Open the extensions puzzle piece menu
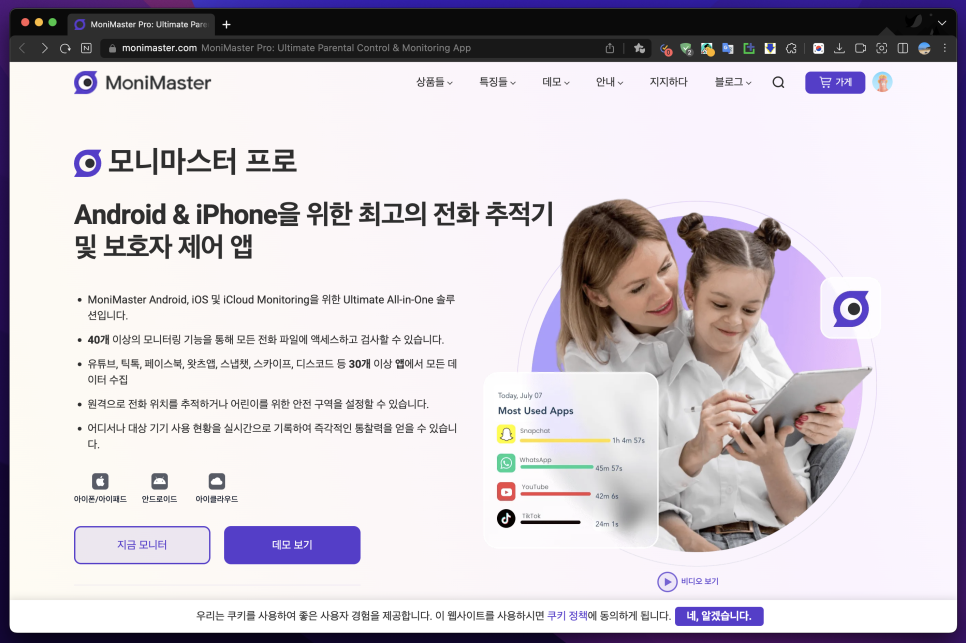 792,48
